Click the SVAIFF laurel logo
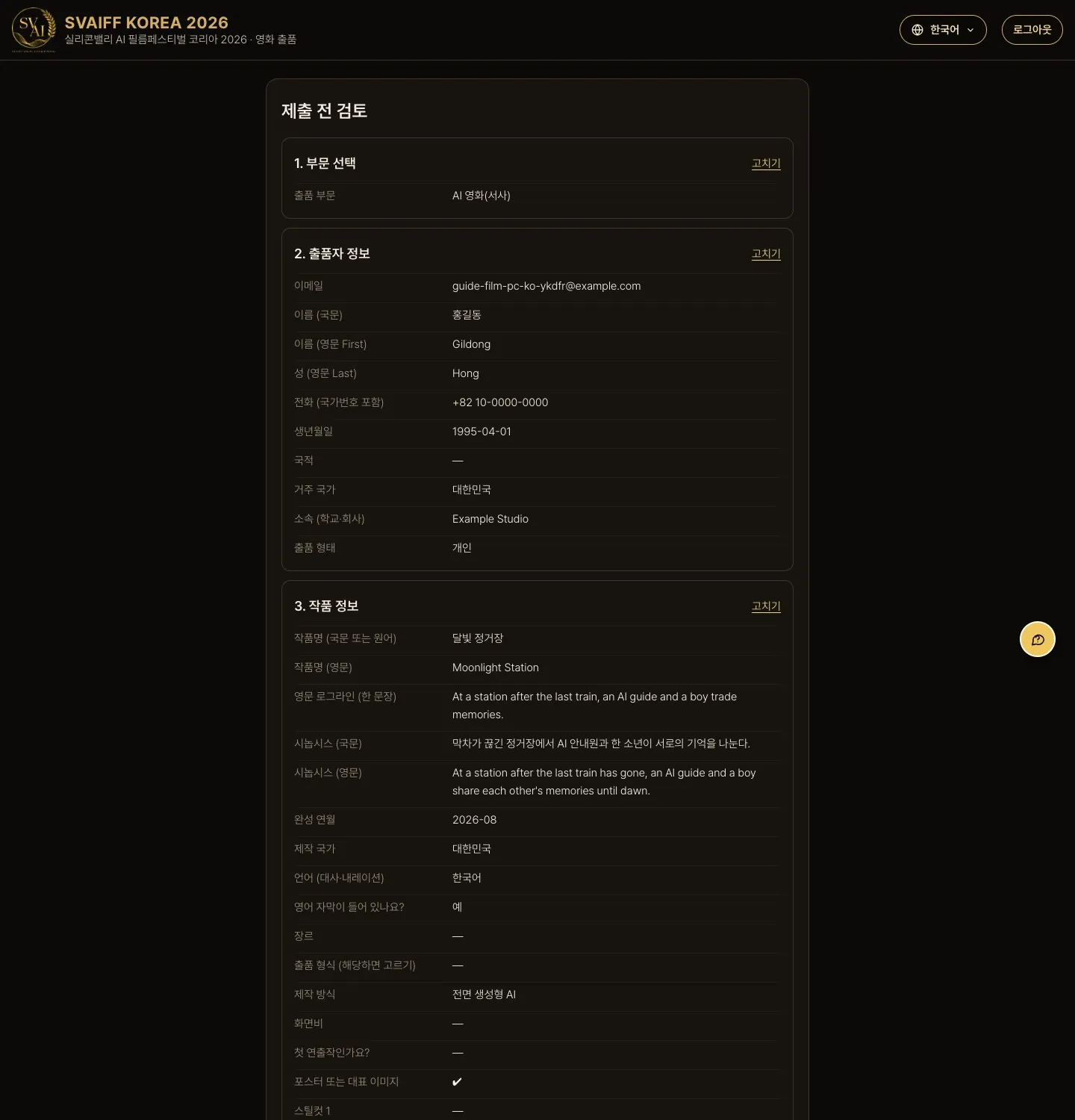This screenshot has height=1120, width=1075. (x=34, y=30)
